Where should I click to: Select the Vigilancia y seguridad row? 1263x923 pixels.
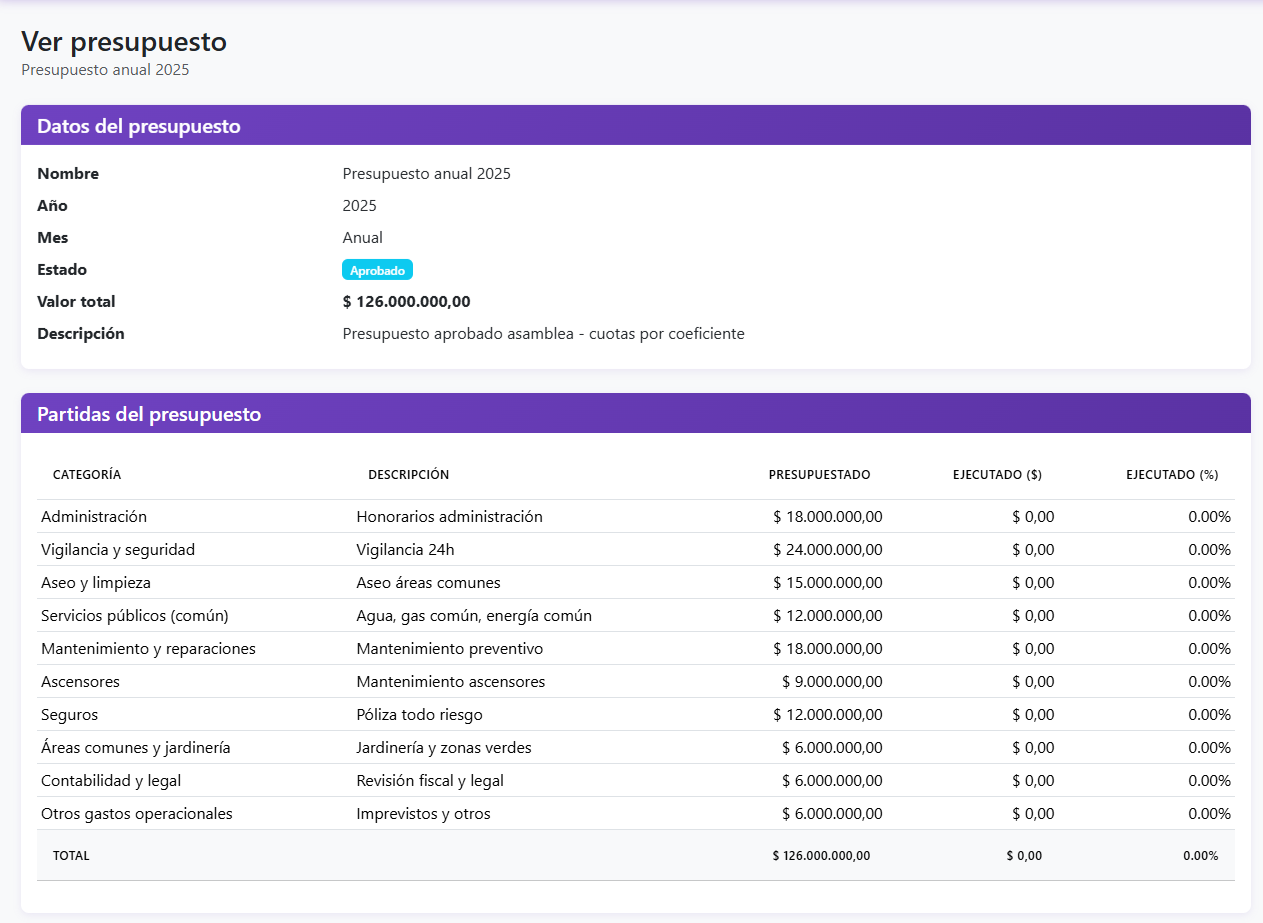(636, 550)
